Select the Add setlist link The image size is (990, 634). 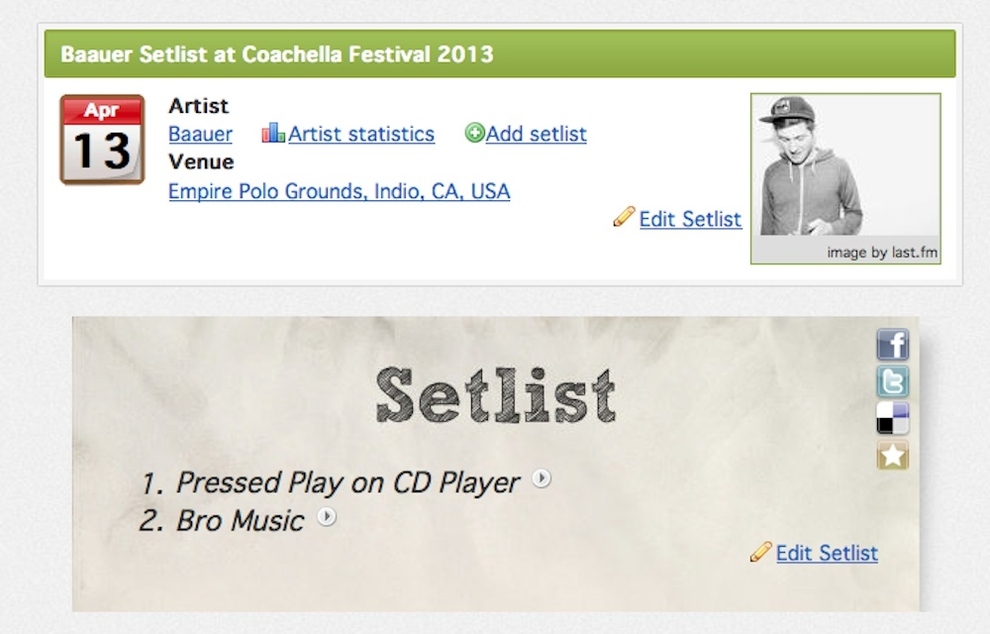[536, 134]
